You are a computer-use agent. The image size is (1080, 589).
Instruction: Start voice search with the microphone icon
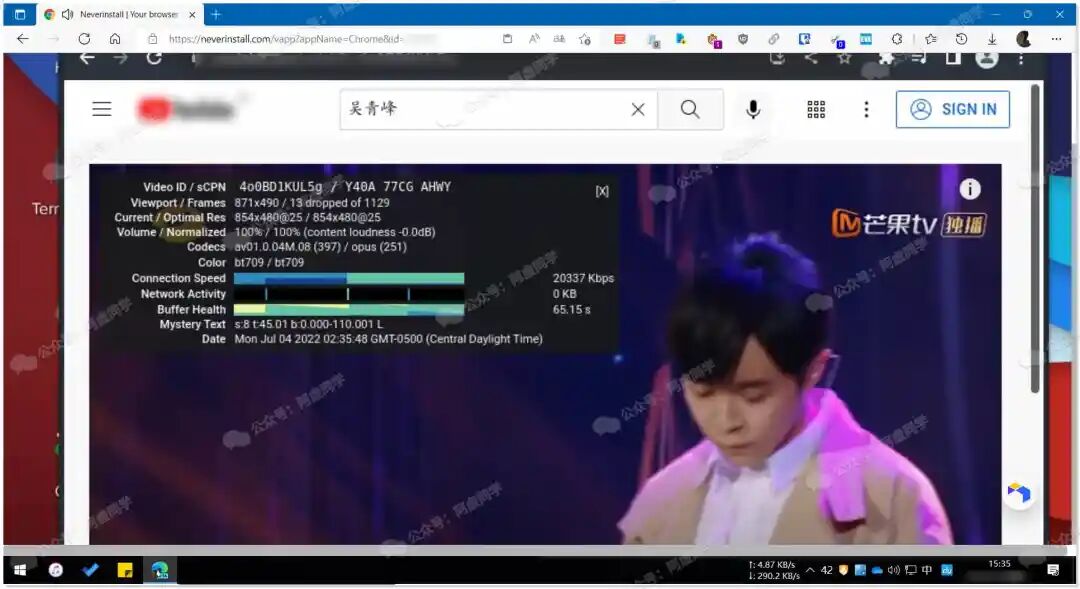pyautogui.click(x=753, y=110)
